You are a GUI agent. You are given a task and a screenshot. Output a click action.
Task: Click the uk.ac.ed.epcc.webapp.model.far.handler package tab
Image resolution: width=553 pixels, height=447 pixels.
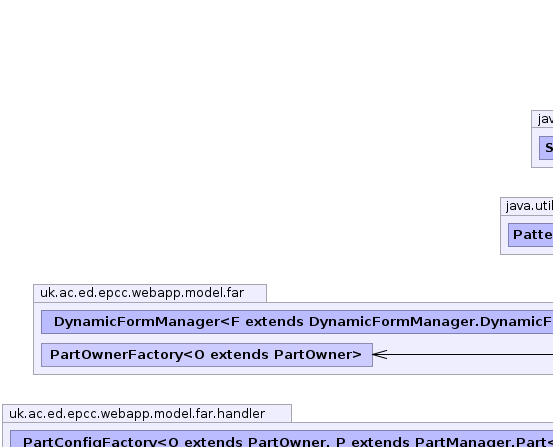click(147, 413)
